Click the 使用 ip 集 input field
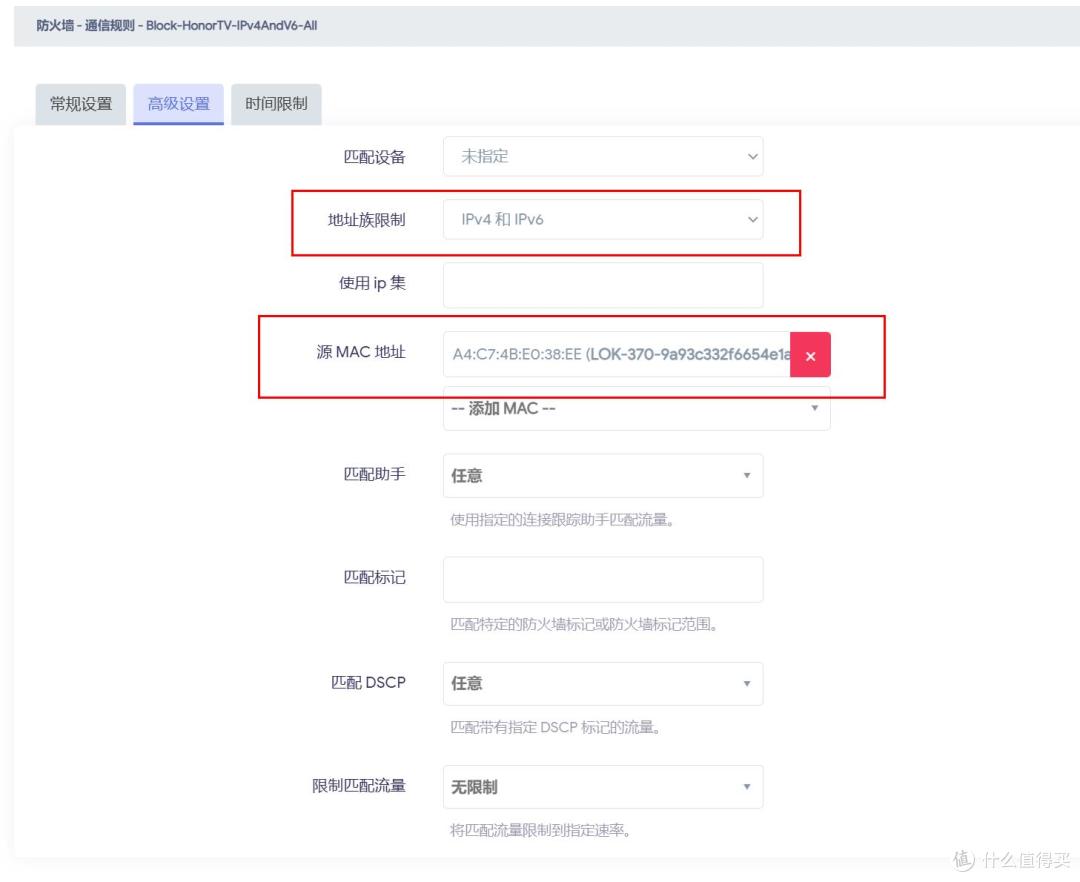 pyautogui.click(x=603, y=285)
